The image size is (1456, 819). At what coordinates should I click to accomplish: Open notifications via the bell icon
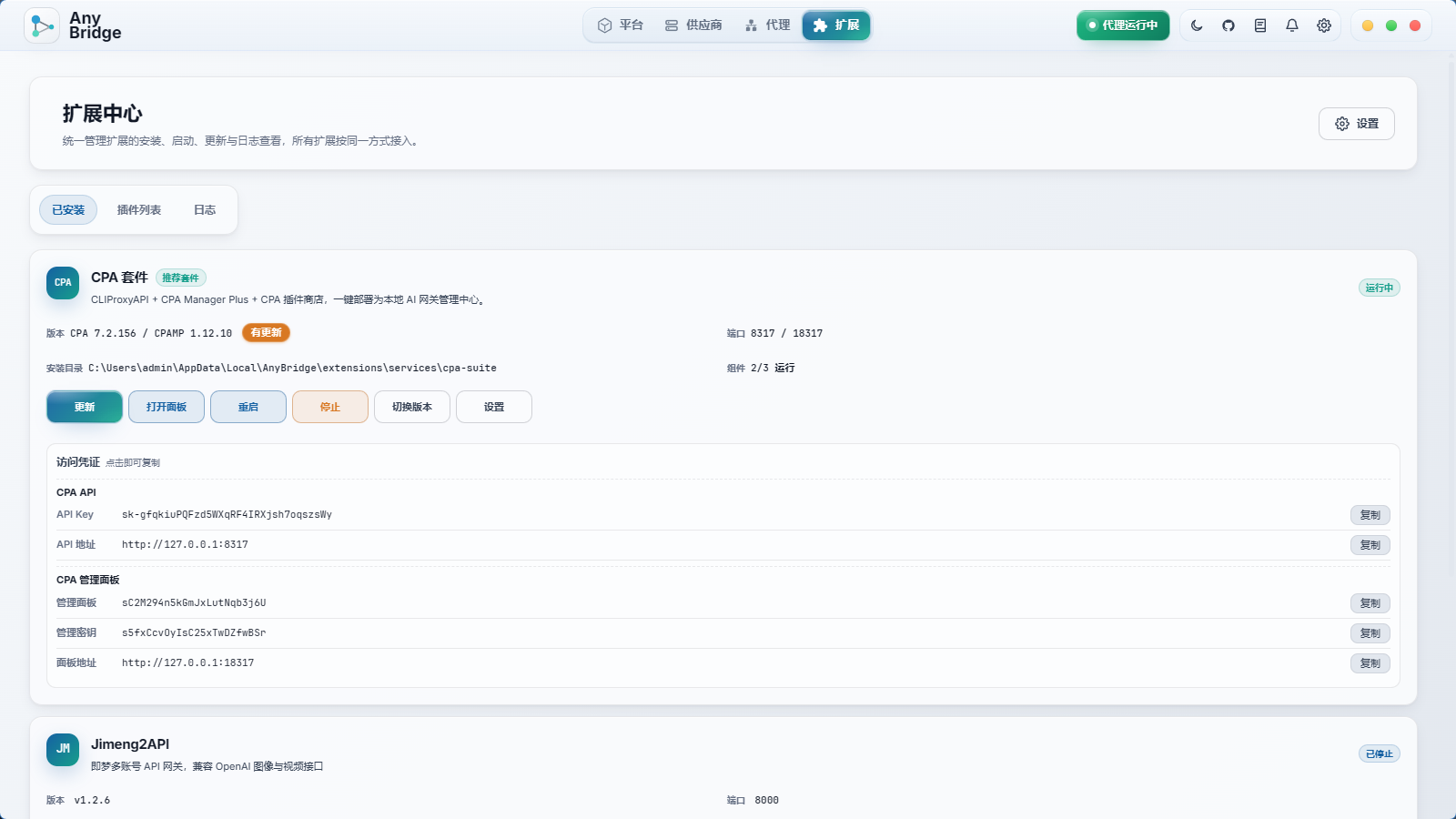pyautogui.click(x=1292, y=25)
